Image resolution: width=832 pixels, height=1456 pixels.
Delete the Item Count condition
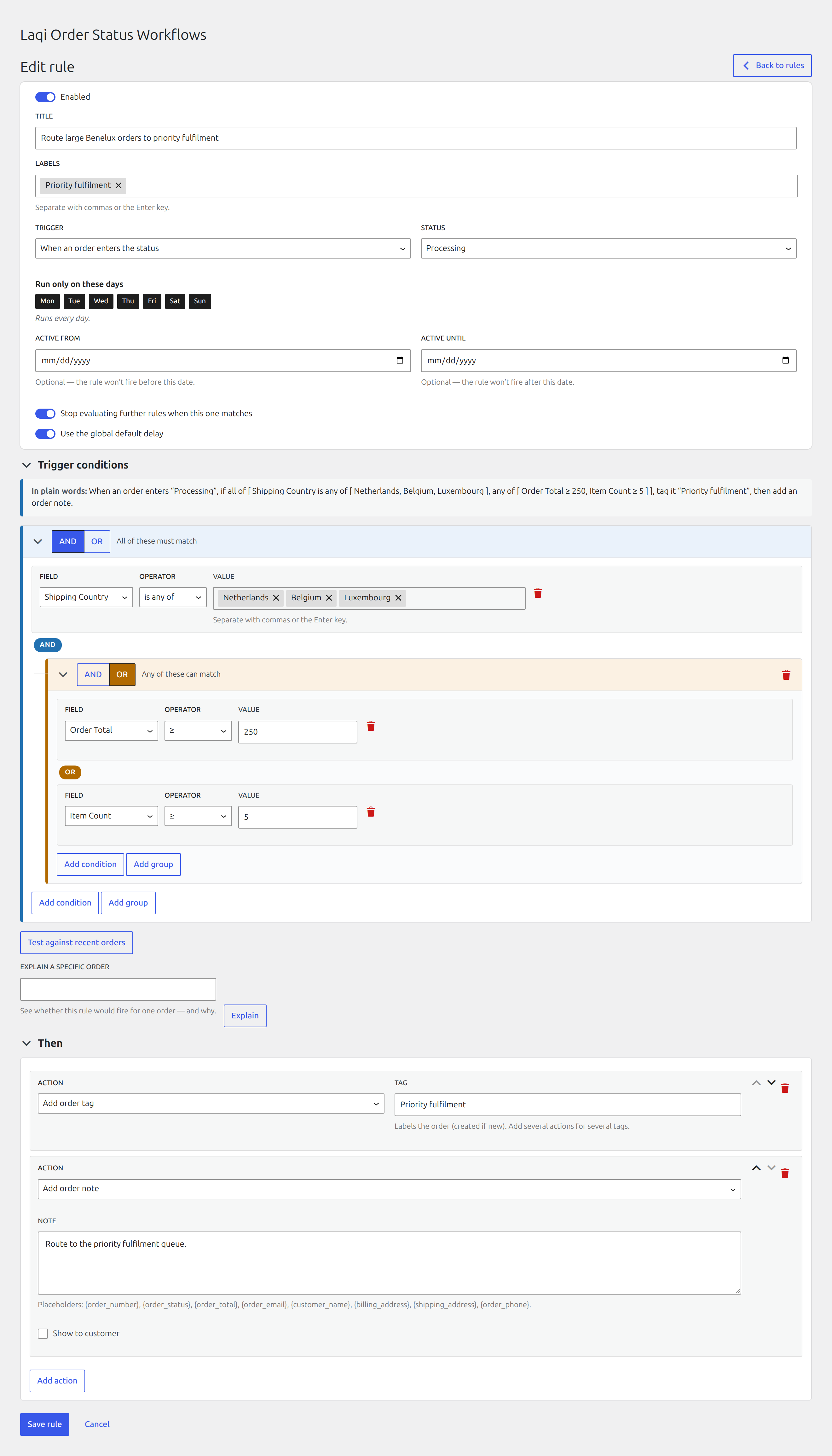click(371, 812)
